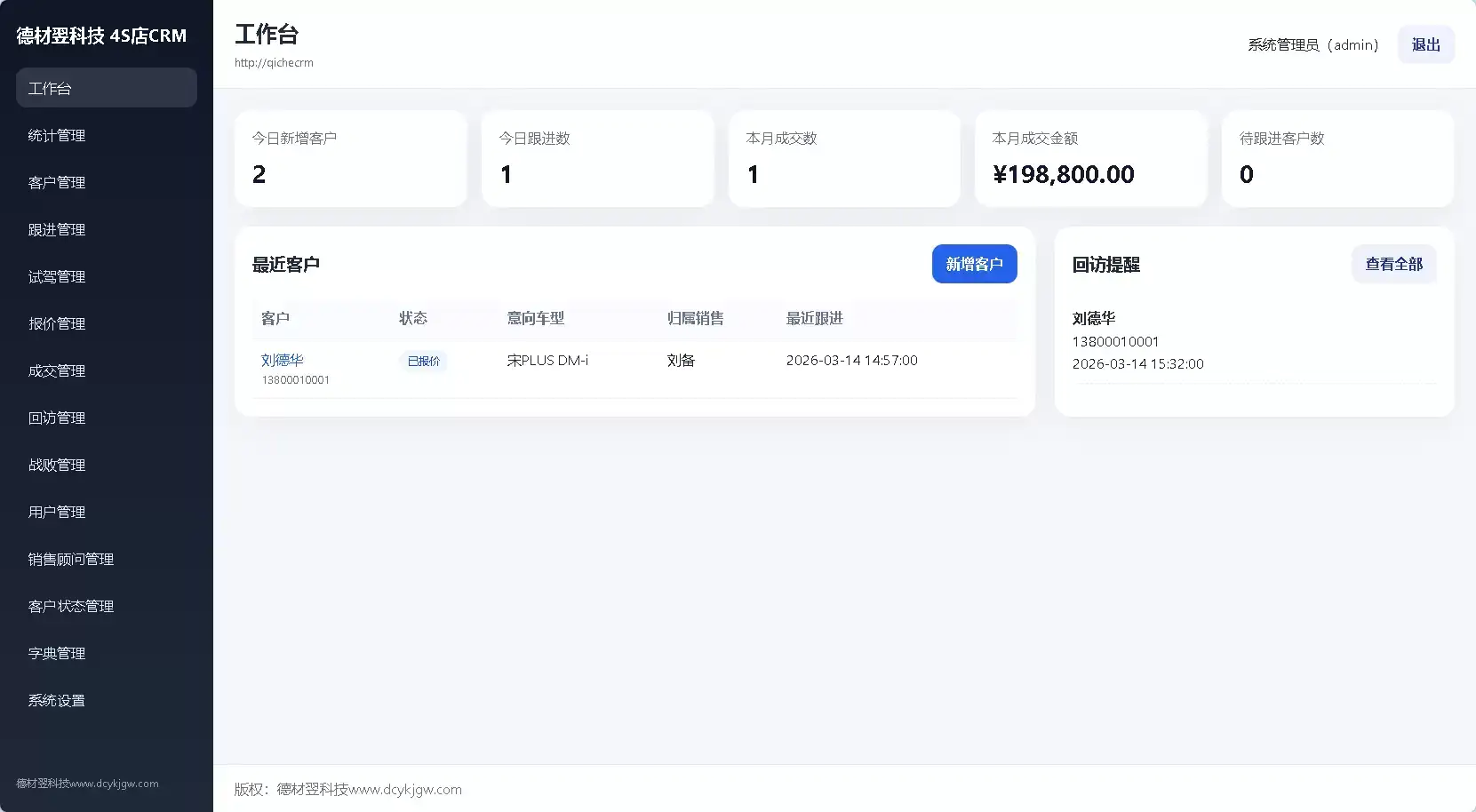The width and height of the screenshot is (1476, 812).
Task: Open 统计管理 in the sidebar
Action: [x=57, y=135]
